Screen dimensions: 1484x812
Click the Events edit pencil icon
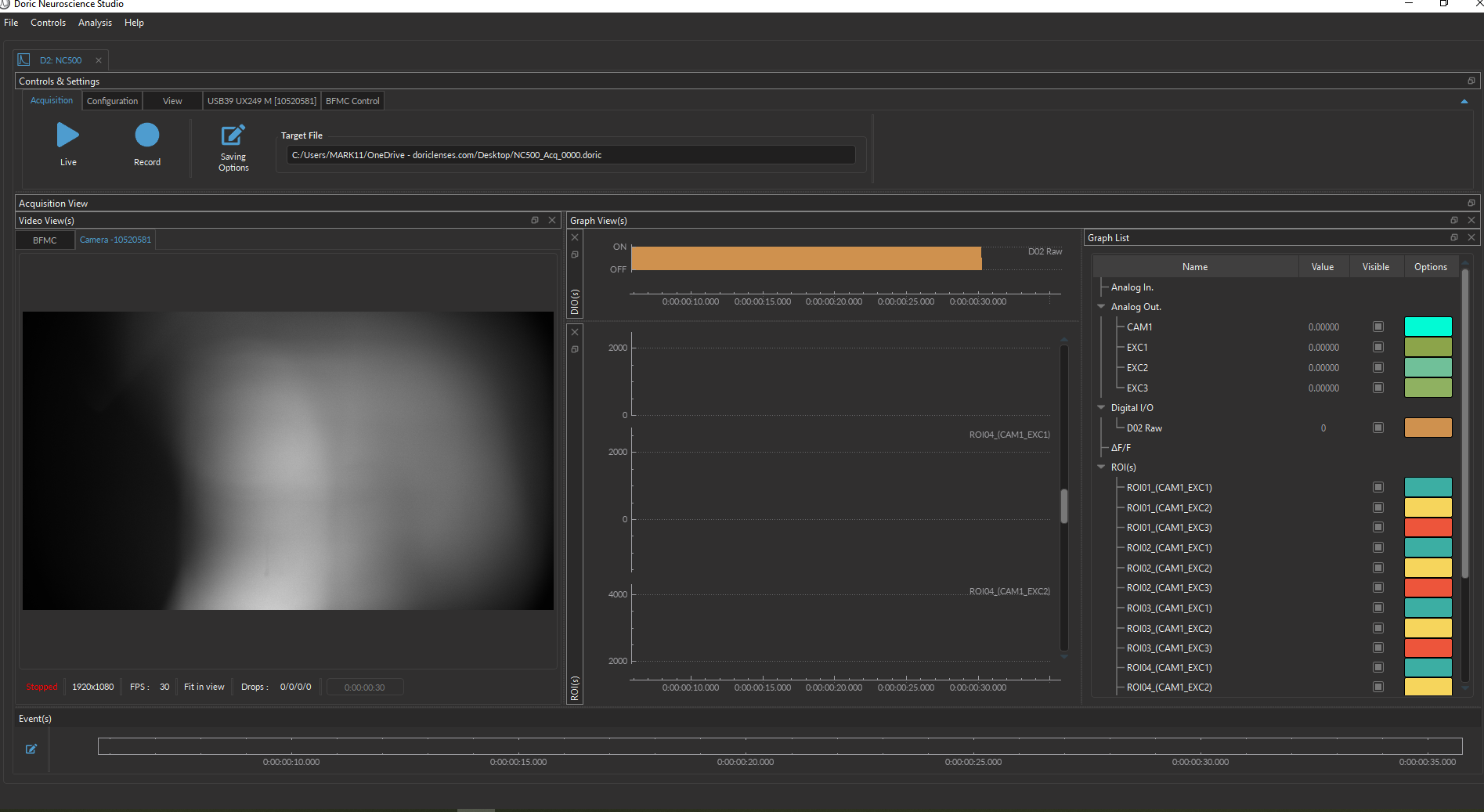pos(31,749)
